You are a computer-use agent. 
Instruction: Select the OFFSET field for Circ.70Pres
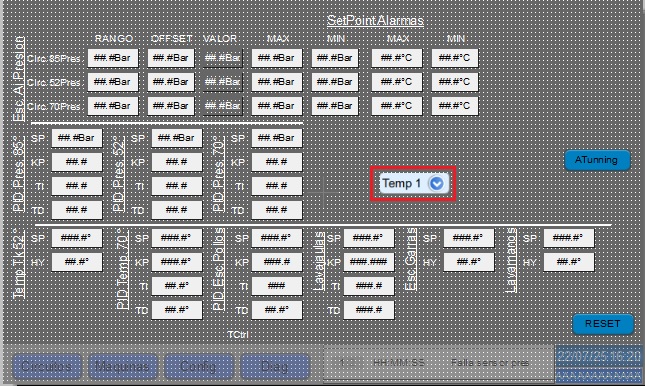(171, 106)
